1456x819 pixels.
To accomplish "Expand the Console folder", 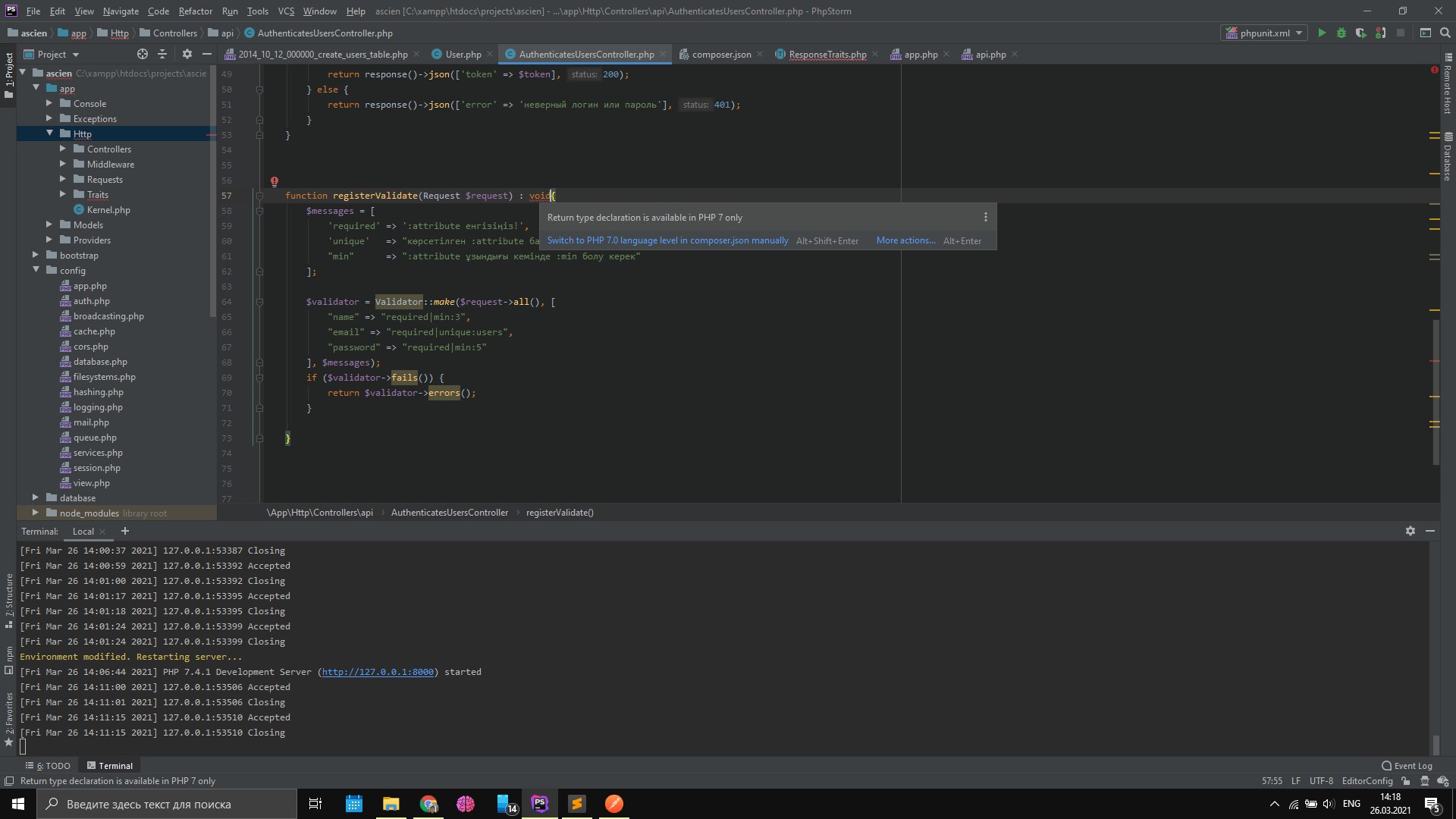I will point(49,103).
